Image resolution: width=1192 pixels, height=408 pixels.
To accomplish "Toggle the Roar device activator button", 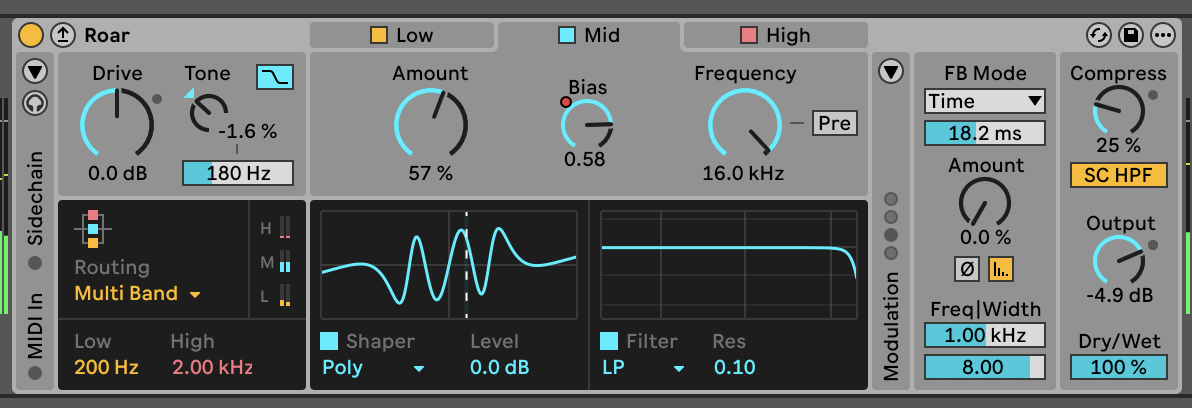I will coord(31,35).
